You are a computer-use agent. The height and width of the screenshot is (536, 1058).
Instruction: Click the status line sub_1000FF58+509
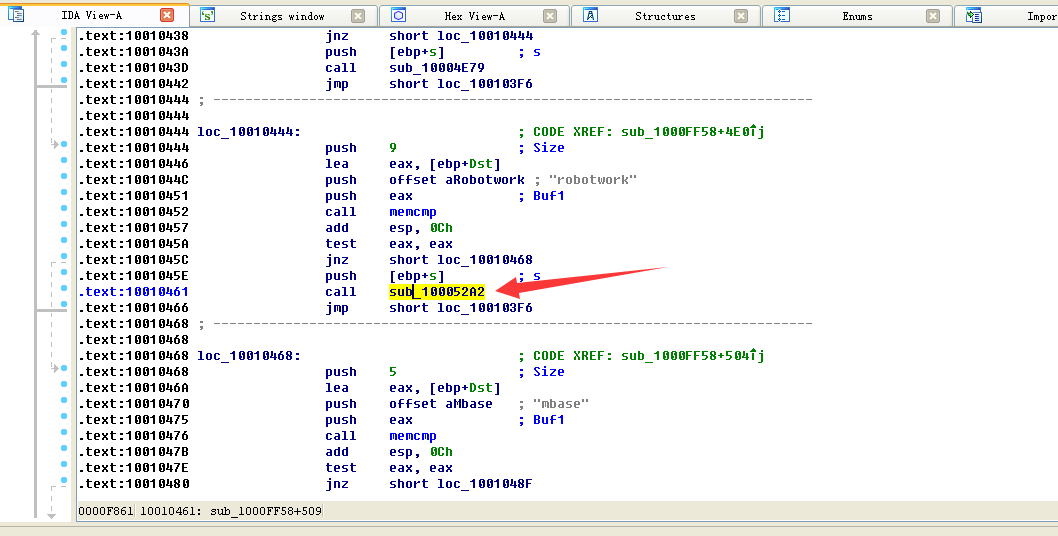click(265, 511)
